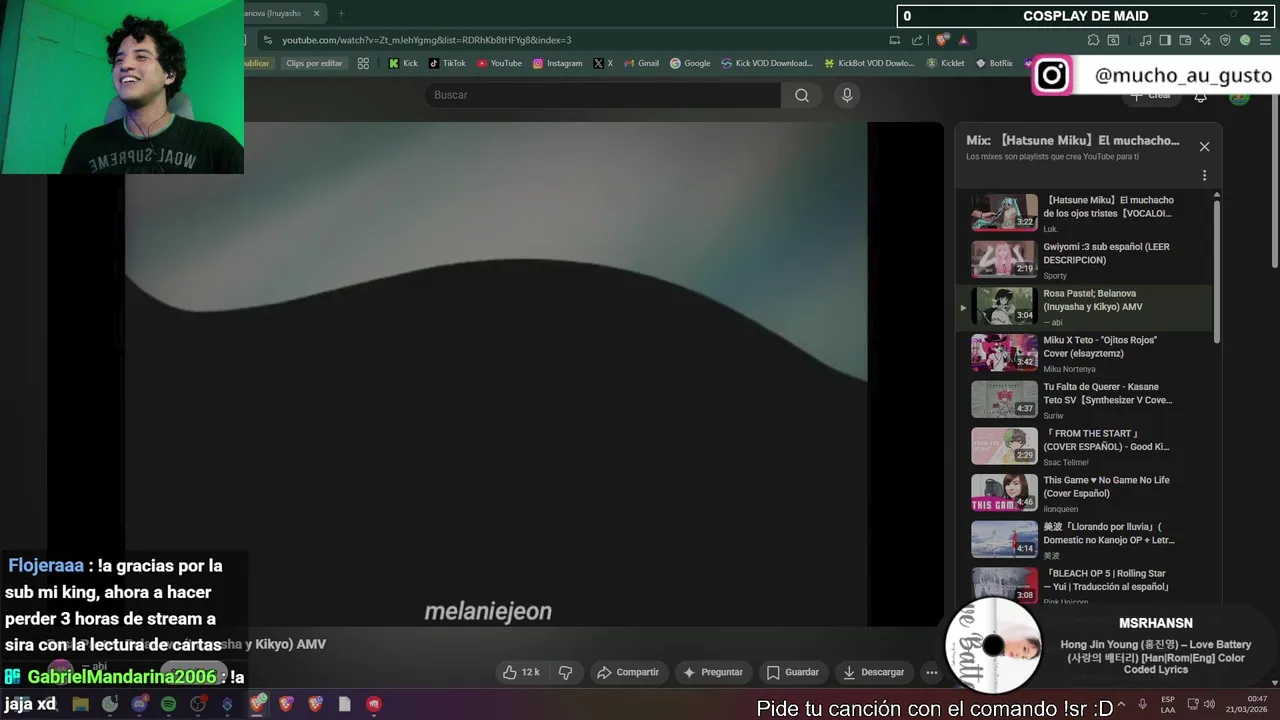Click the Descargar download button
Viewport: 1280px width, 720px height.
pyautogui.click(x=873, y=672)
